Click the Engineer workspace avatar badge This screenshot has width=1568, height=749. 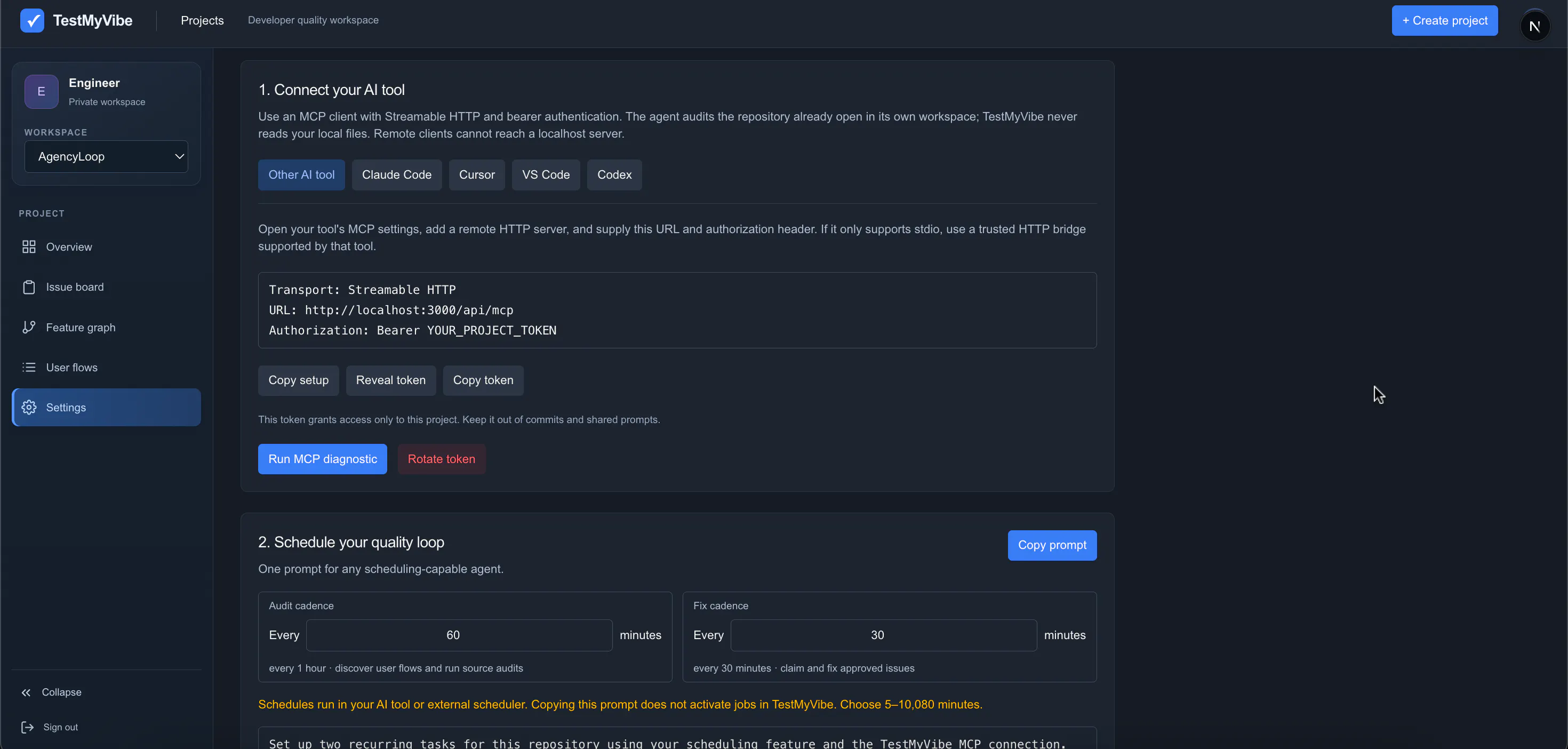click(x=42, y=91)
